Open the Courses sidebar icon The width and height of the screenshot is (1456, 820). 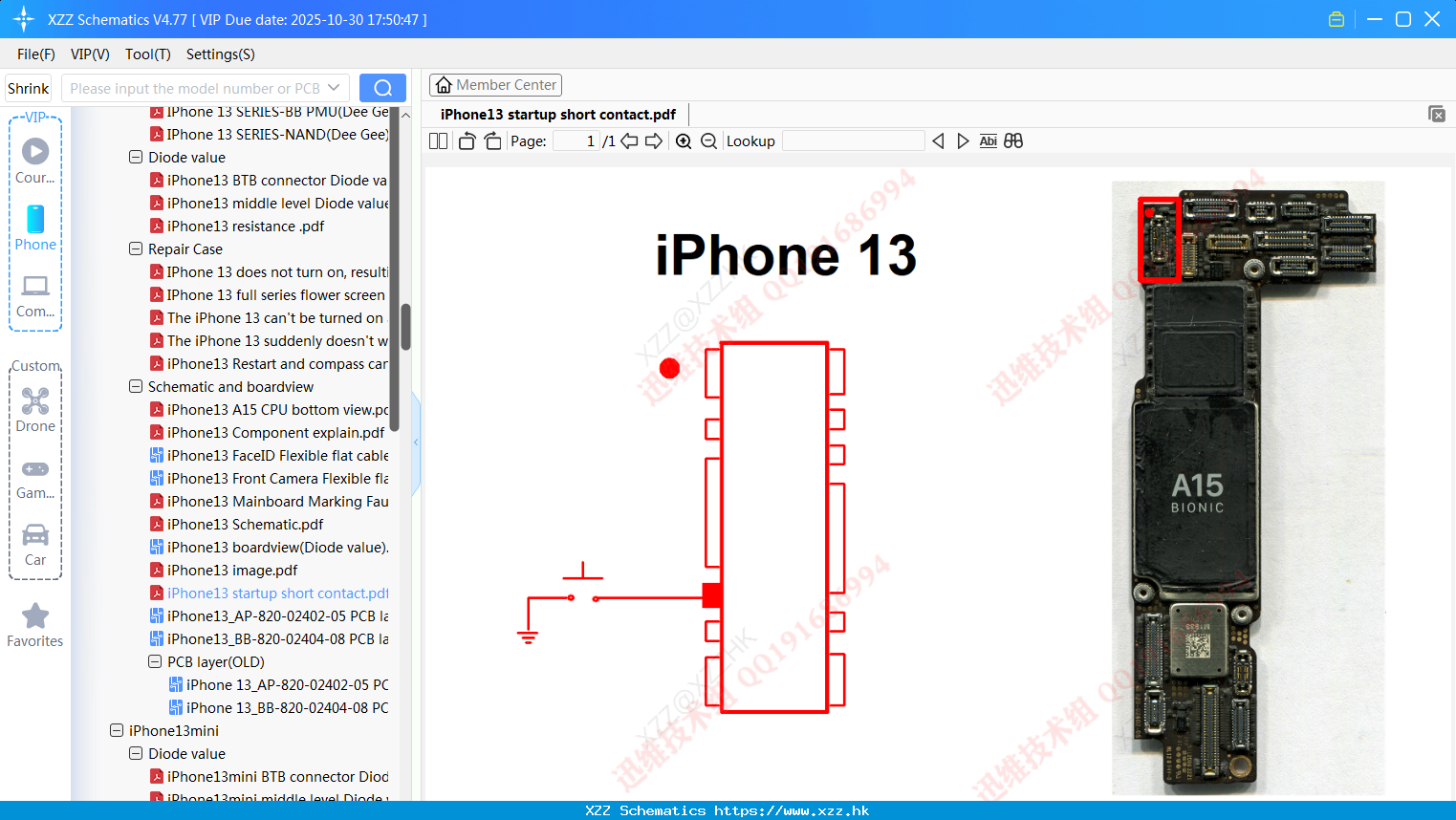tap(35, 162)
